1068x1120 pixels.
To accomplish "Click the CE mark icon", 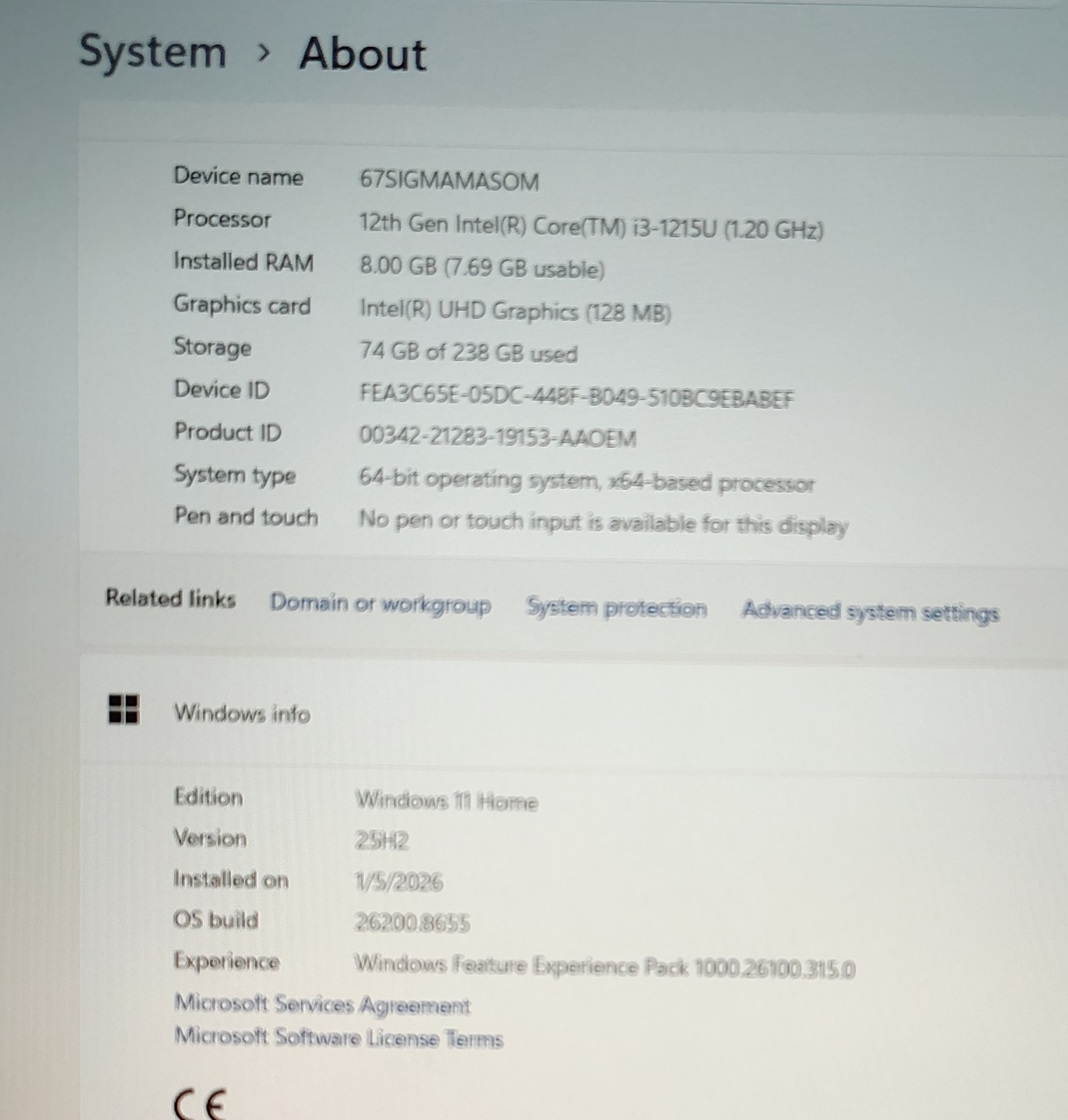I will [200, 1104].
